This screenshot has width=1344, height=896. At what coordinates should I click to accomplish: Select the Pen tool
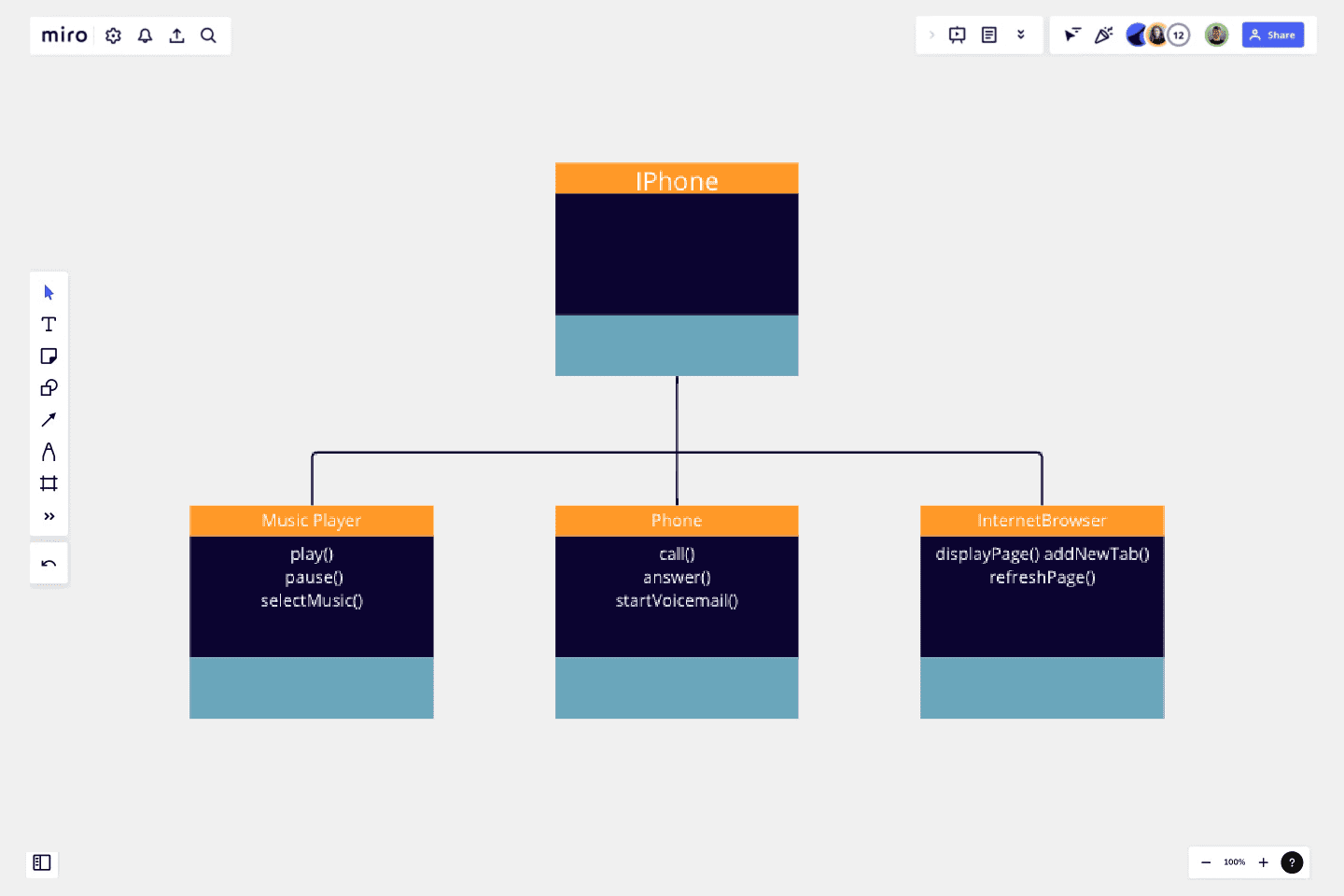tap(49, 451)
